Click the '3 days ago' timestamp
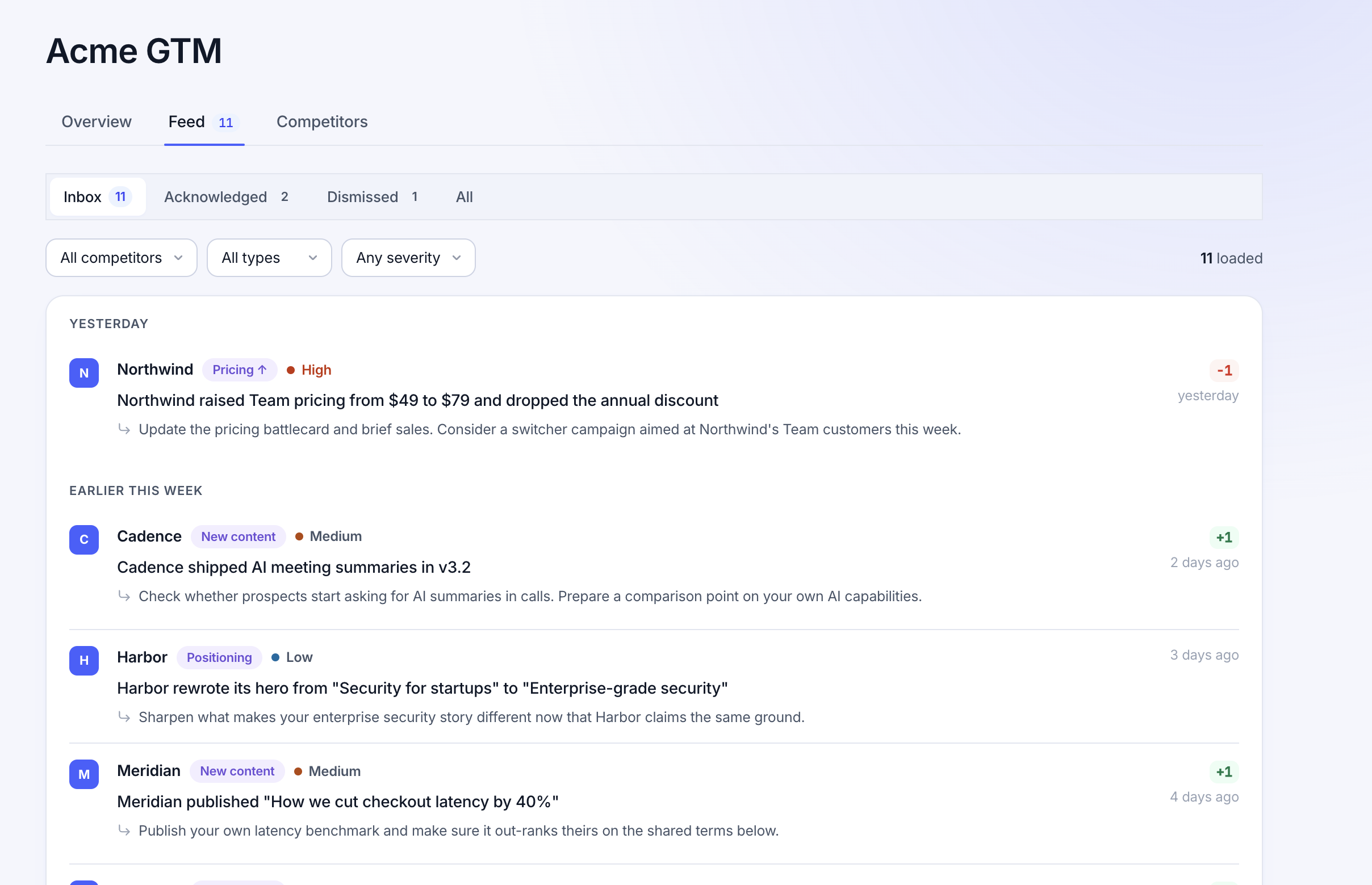Viewport: 1372px width, 885px height. tap(1204, 655)
